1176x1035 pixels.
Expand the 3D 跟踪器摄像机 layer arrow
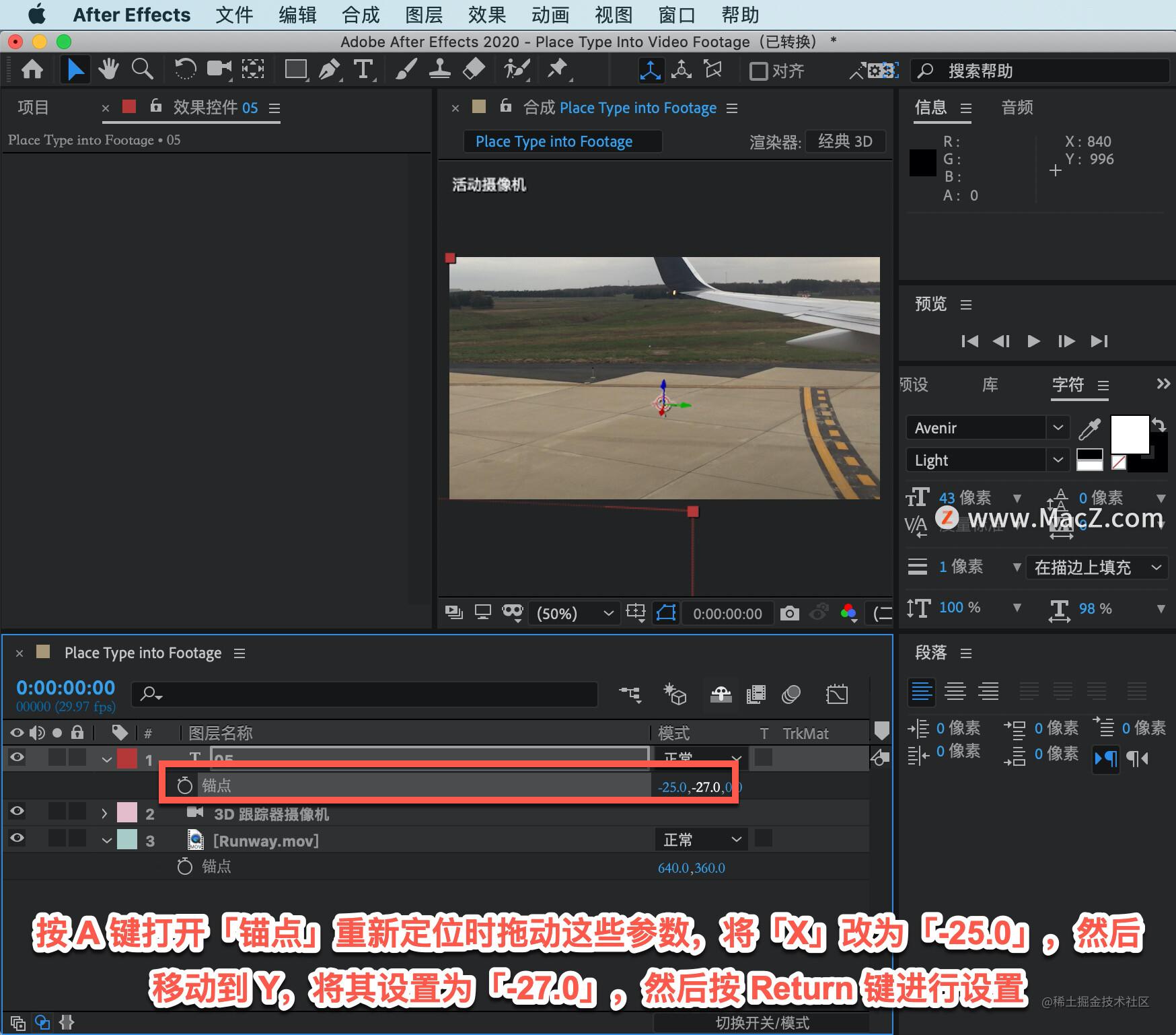tap(104, 814)
